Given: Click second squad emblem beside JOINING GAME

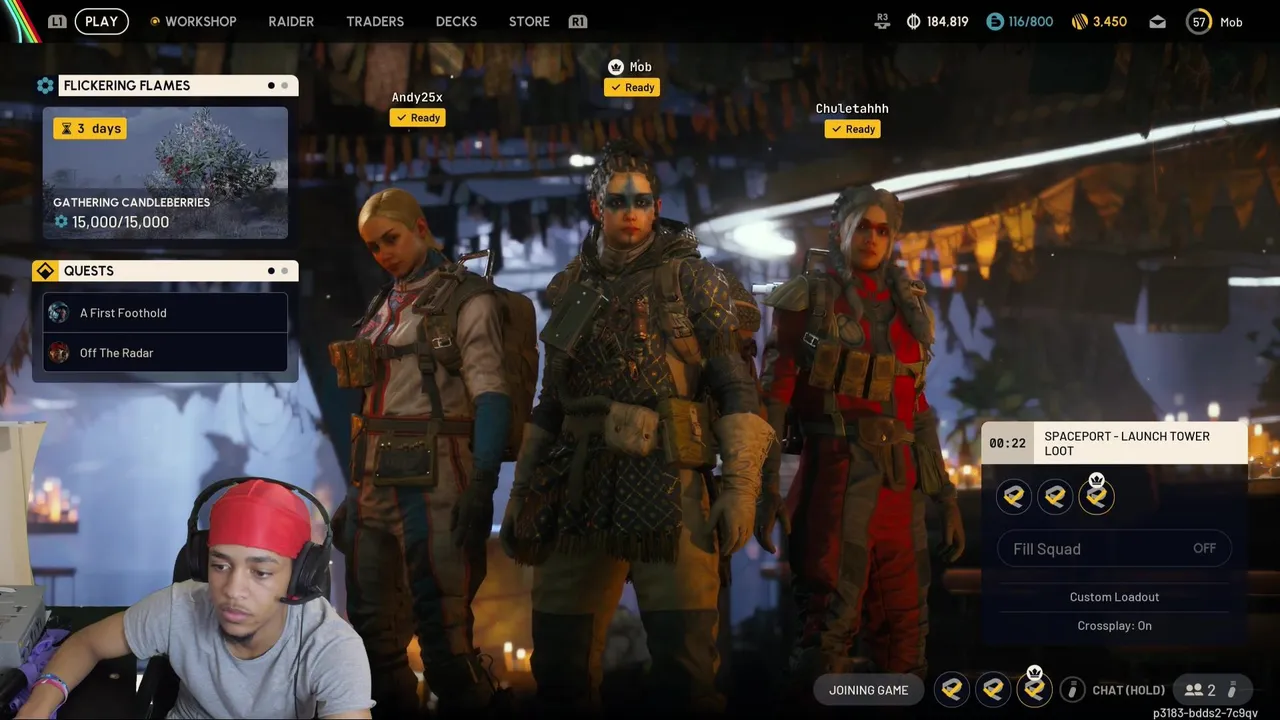Looking at the screenshot, I should point(993,689).
